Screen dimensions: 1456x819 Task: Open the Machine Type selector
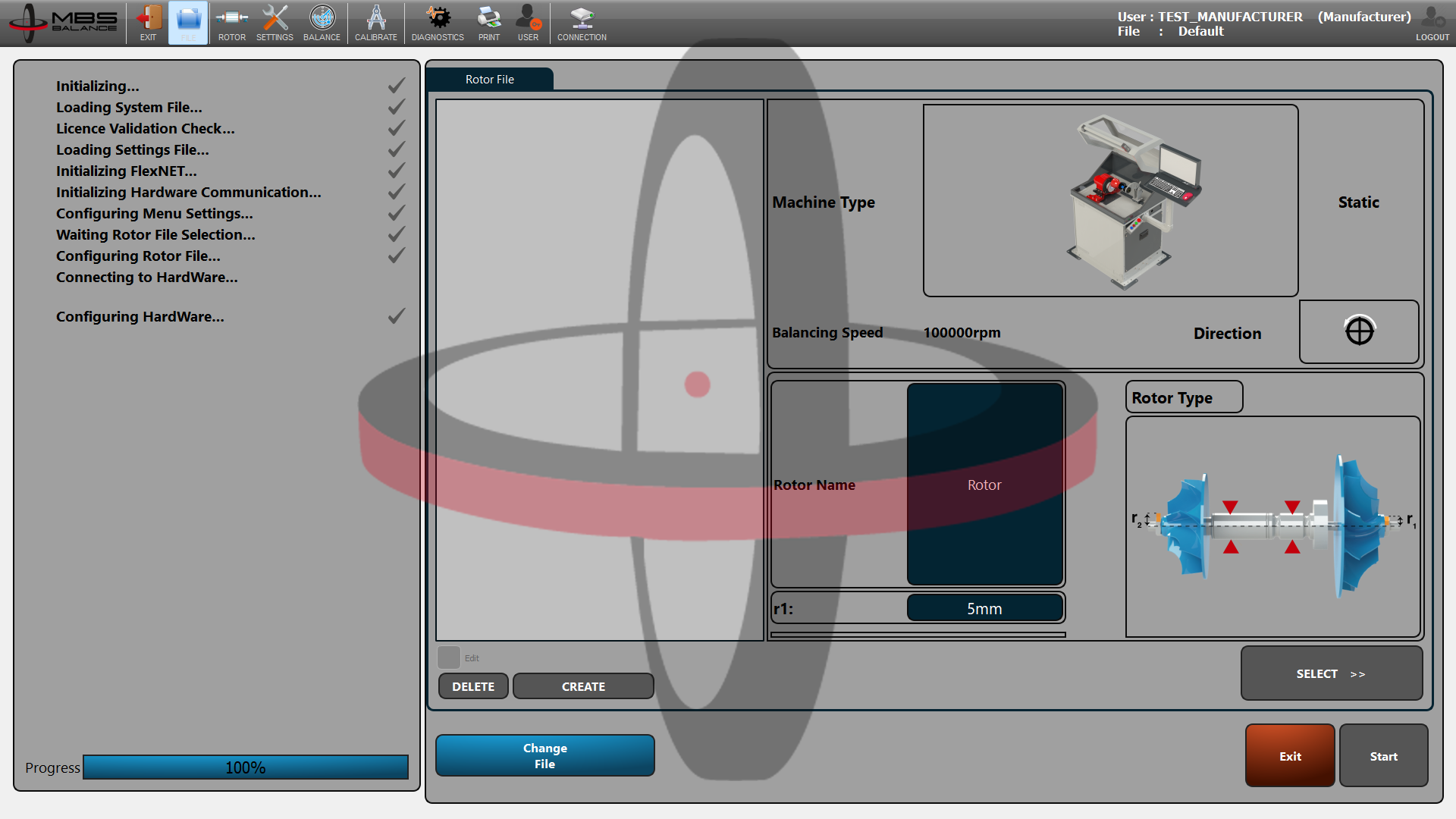point(1110,200)
